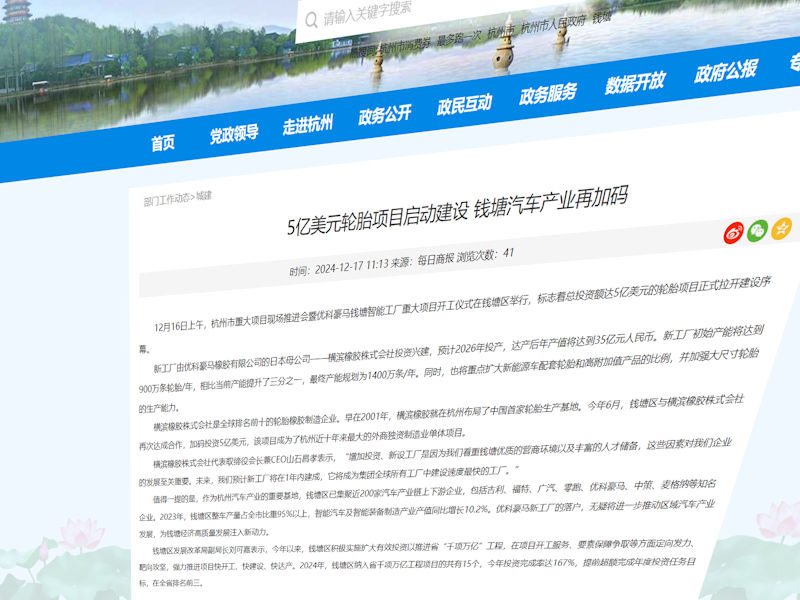Select 政务服务 in the navigation bar
Image resolution: width=800 pixels, height=600 pixels.
tap(547, 93)
